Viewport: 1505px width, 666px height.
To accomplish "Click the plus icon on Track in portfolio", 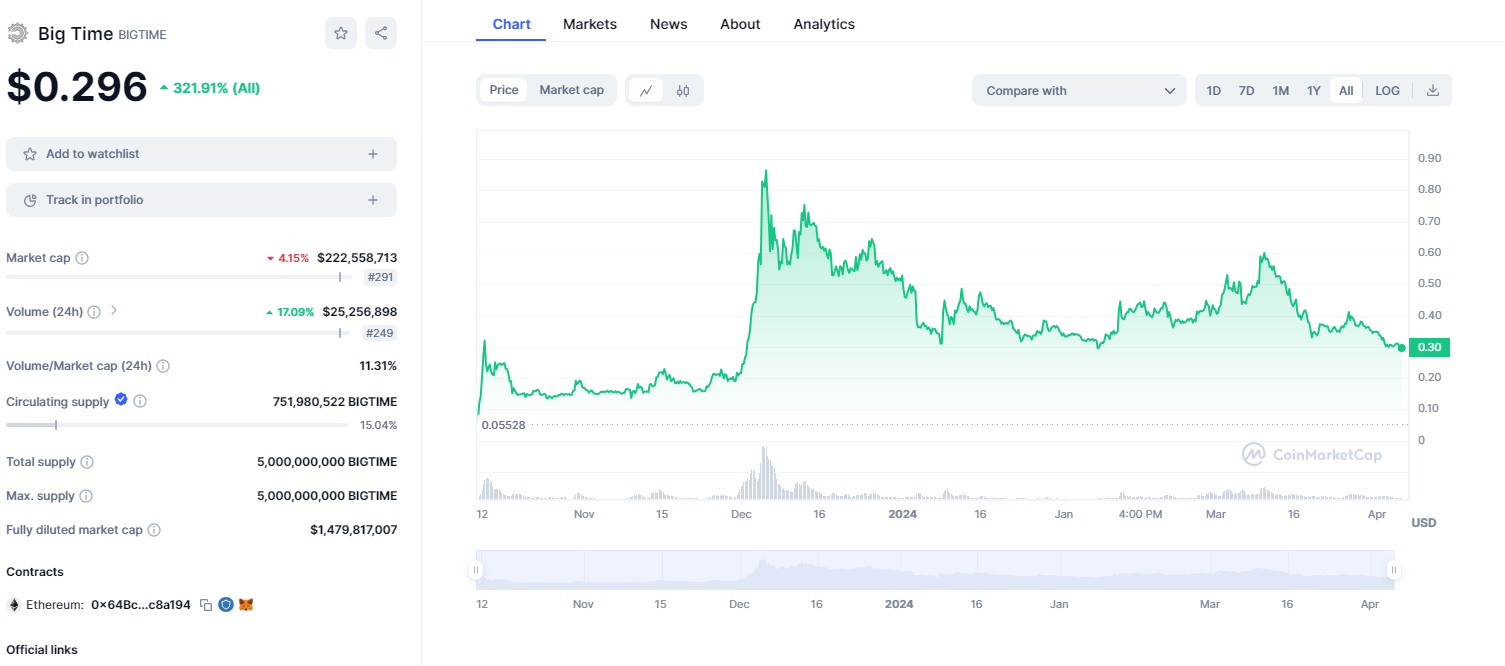I will coord(373,200).
